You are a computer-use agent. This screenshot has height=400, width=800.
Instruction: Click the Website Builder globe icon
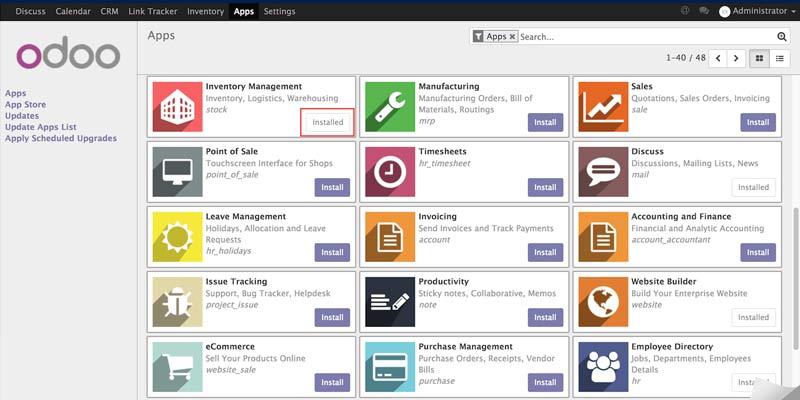coord(603,302)
